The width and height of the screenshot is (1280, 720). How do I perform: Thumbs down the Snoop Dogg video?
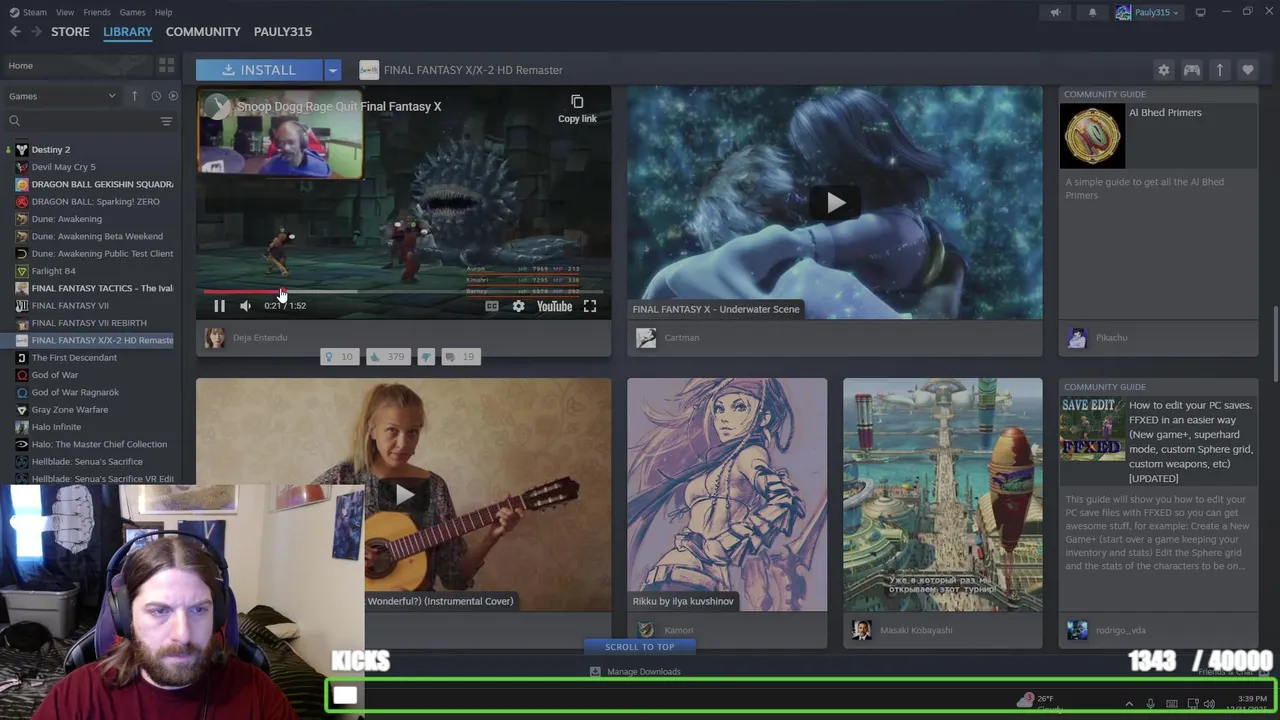pos(425,356)
